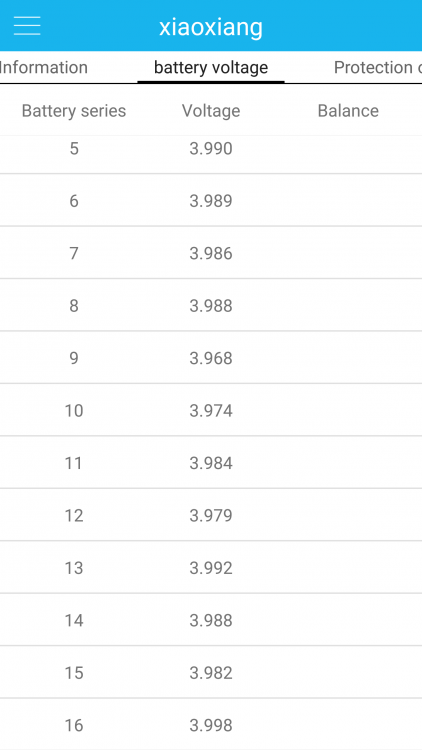Tap the 3.992 voltage reading
Viewport: 422px width, 750px height.
211,568
